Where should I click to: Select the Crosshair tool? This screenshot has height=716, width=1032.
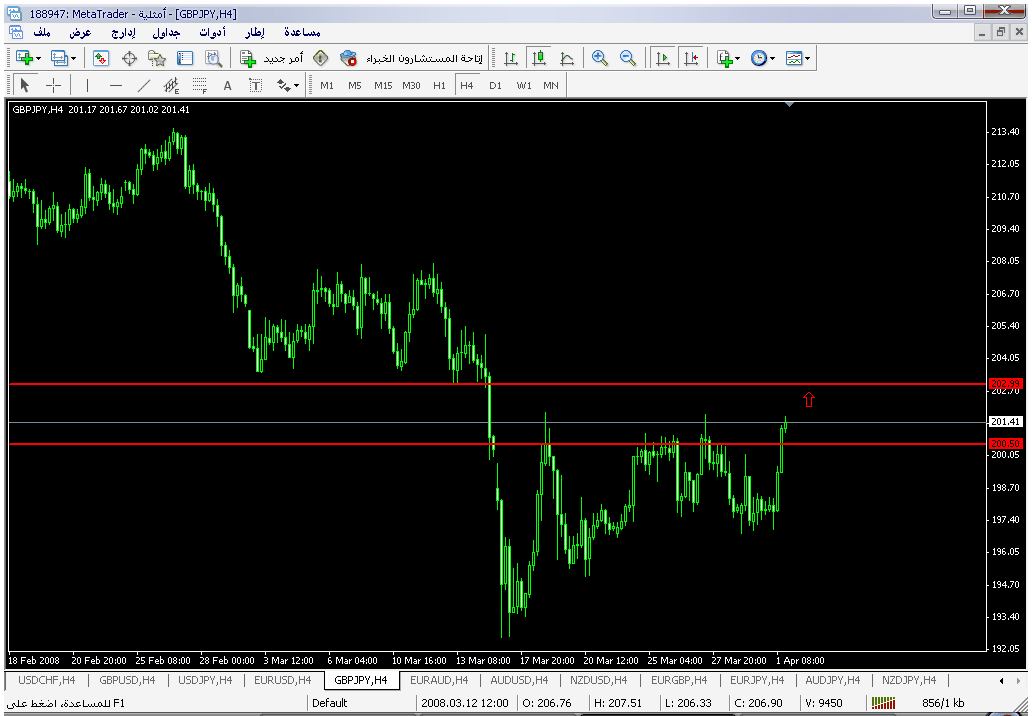point(53,85)
